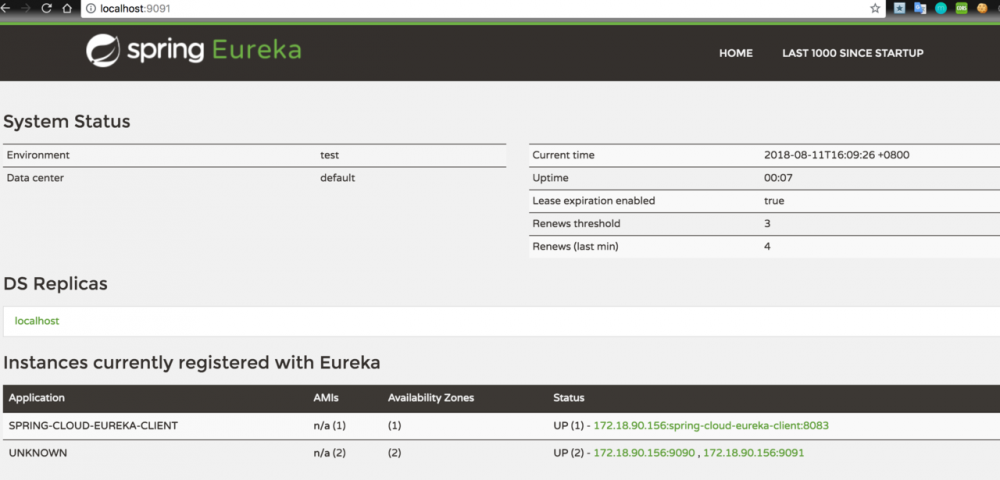Open the spring-cloud-eureka-client:8083 instance link
The image size is (1000, 480).
[x=711, y=425]
